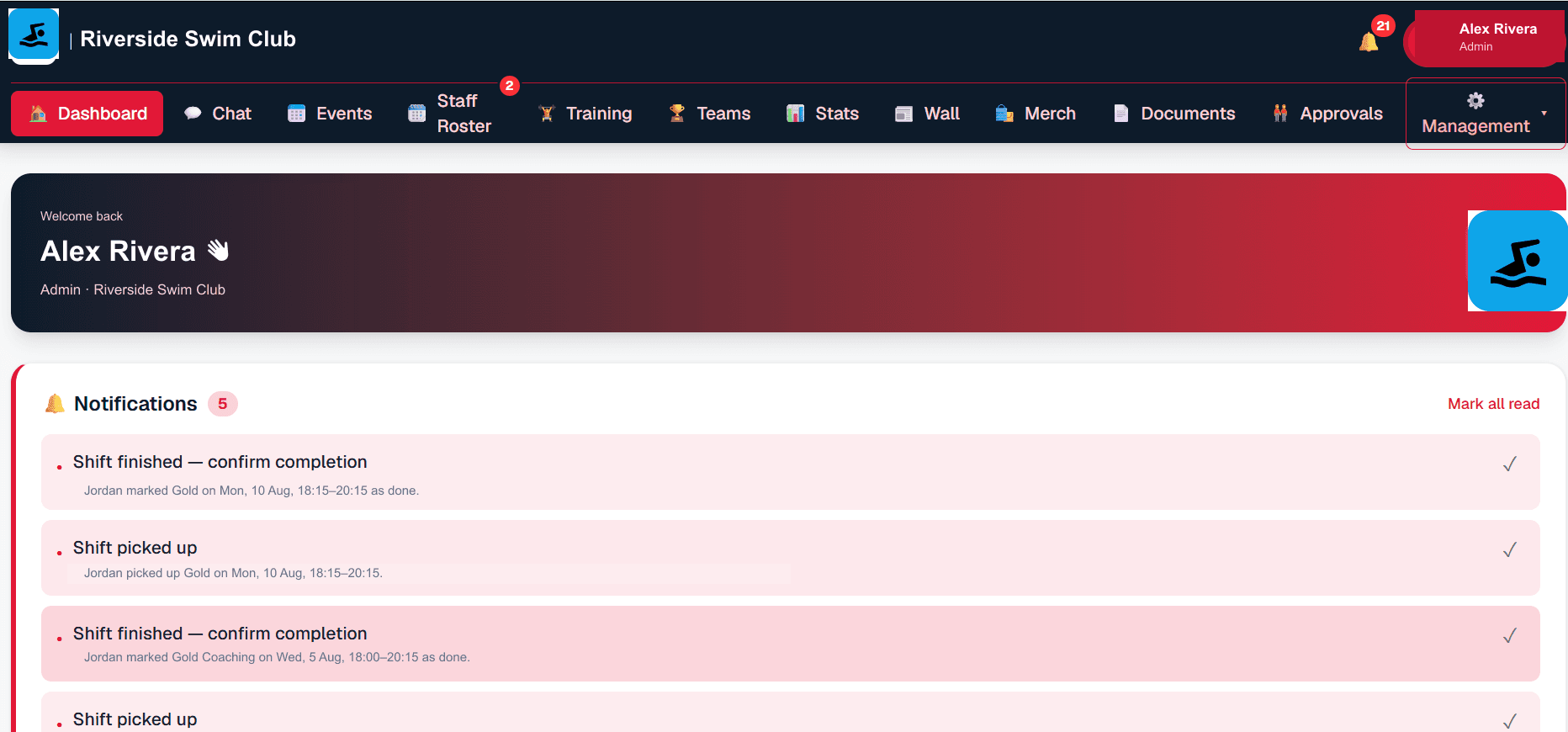The width and height of the screenshot is (1568, 732).
Task: Open the Jordan picked up Gold on Mon notification
Action: tap(791, 558)
